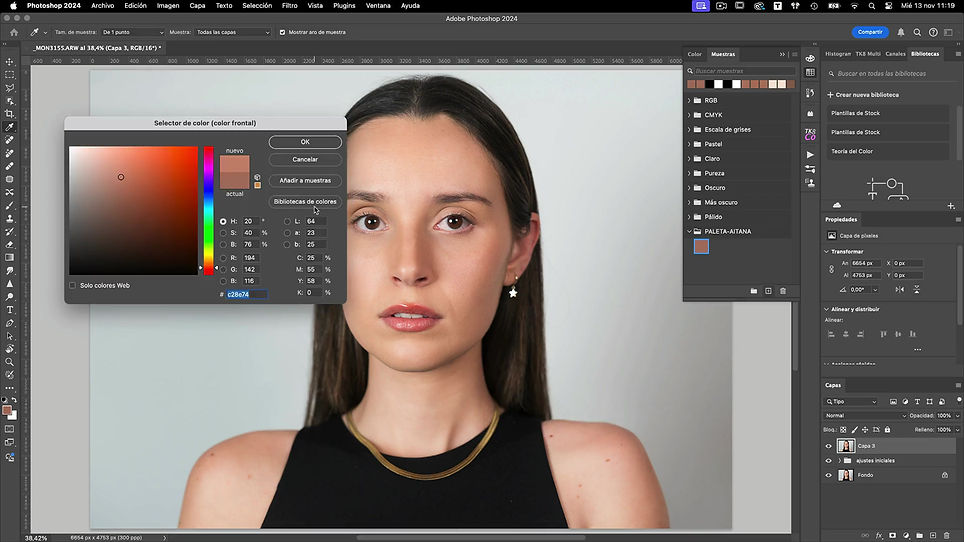Viewport: 964px width, 542px height.
Task: Select the Move tool
Action: pyautogui.click(x=10, y=61)
